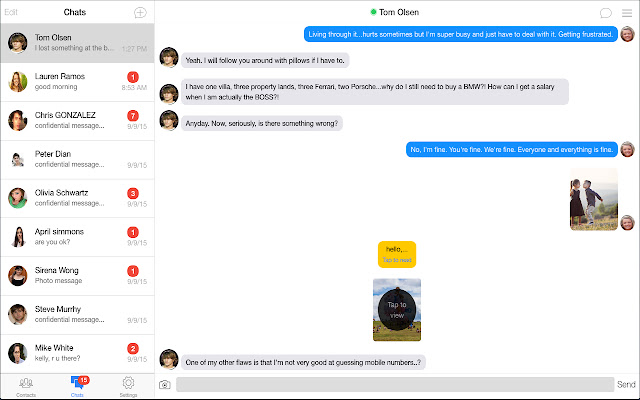The image size is (640, 400).
Task: Start a new chat with plus icon
Action: pyautogui.click(x=140, y=13)
